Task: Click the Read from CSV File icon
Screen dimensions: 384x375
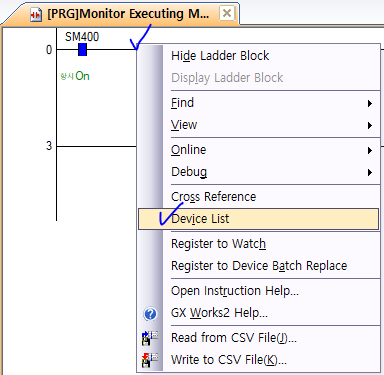Action: tap(150, 338)
